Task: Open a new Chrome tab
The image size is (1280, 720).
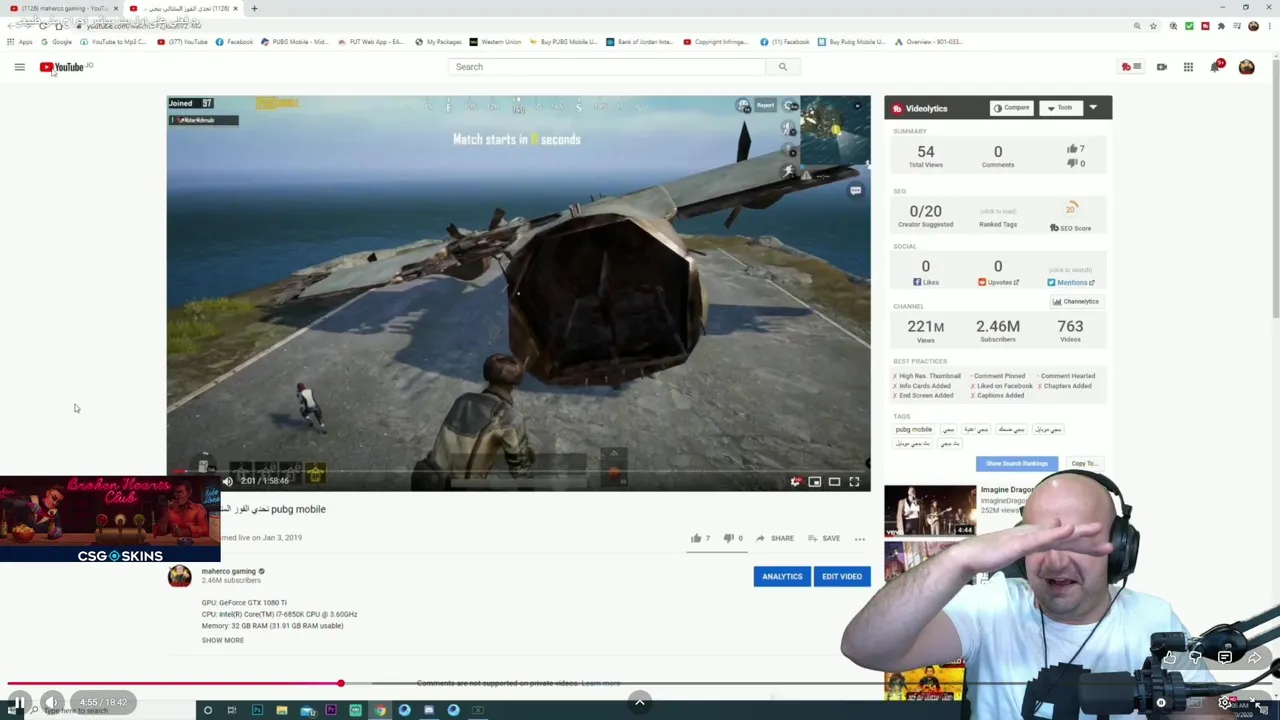Action: coord(254,8)
